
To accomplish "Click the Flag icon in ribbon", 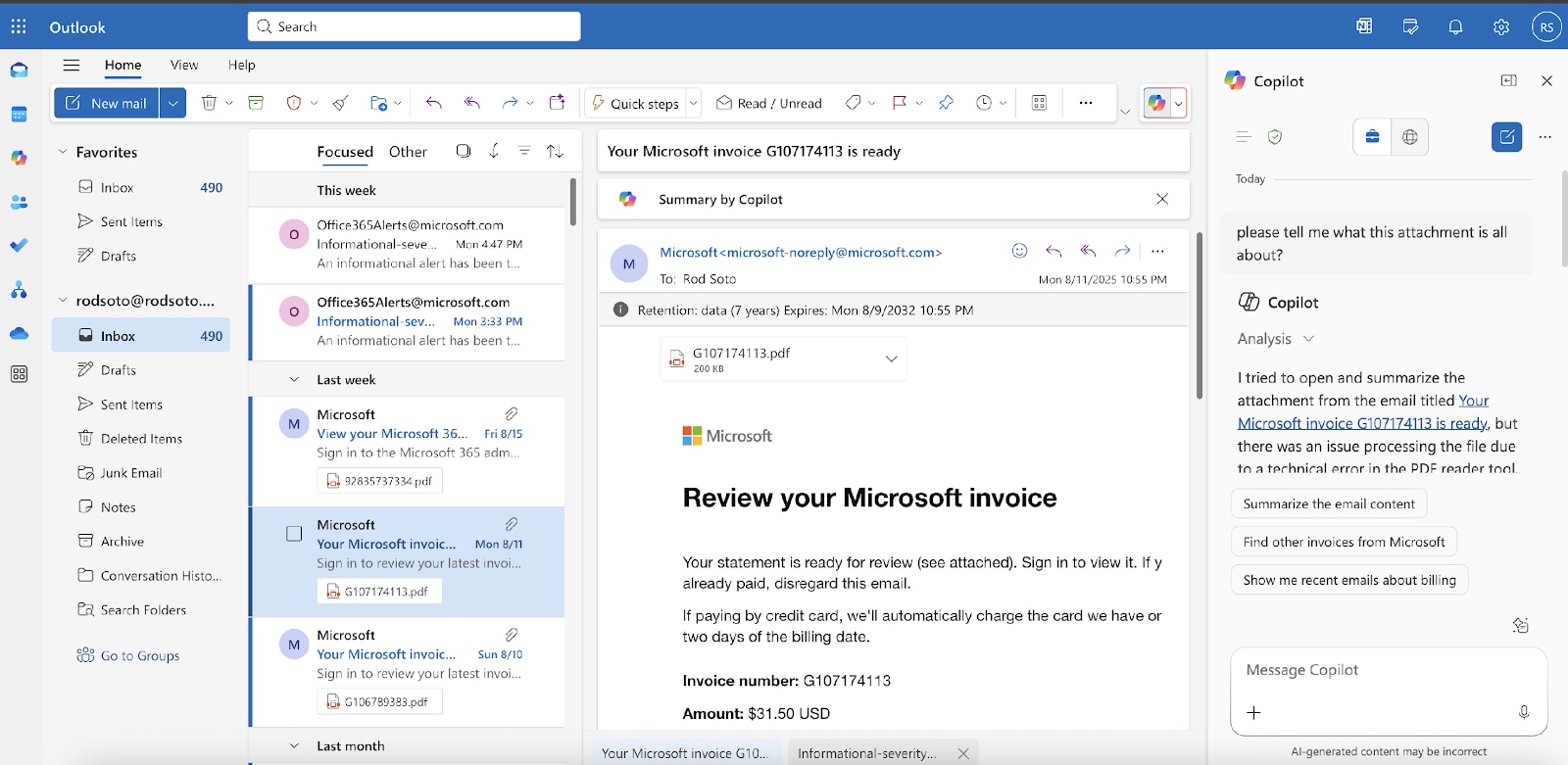I will pyautogui.click(x=900, y=103).
